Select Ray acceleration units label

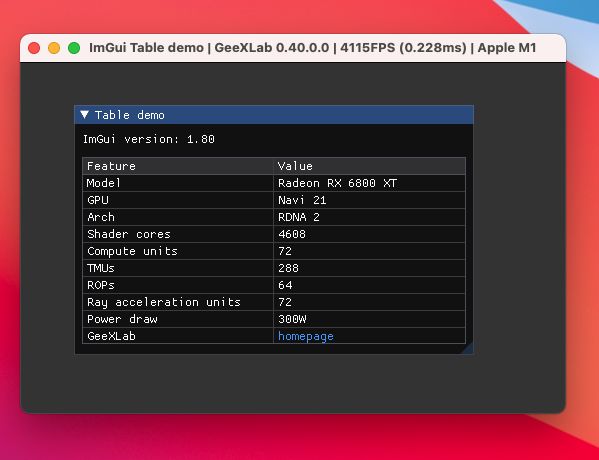(x=164, y=302)
